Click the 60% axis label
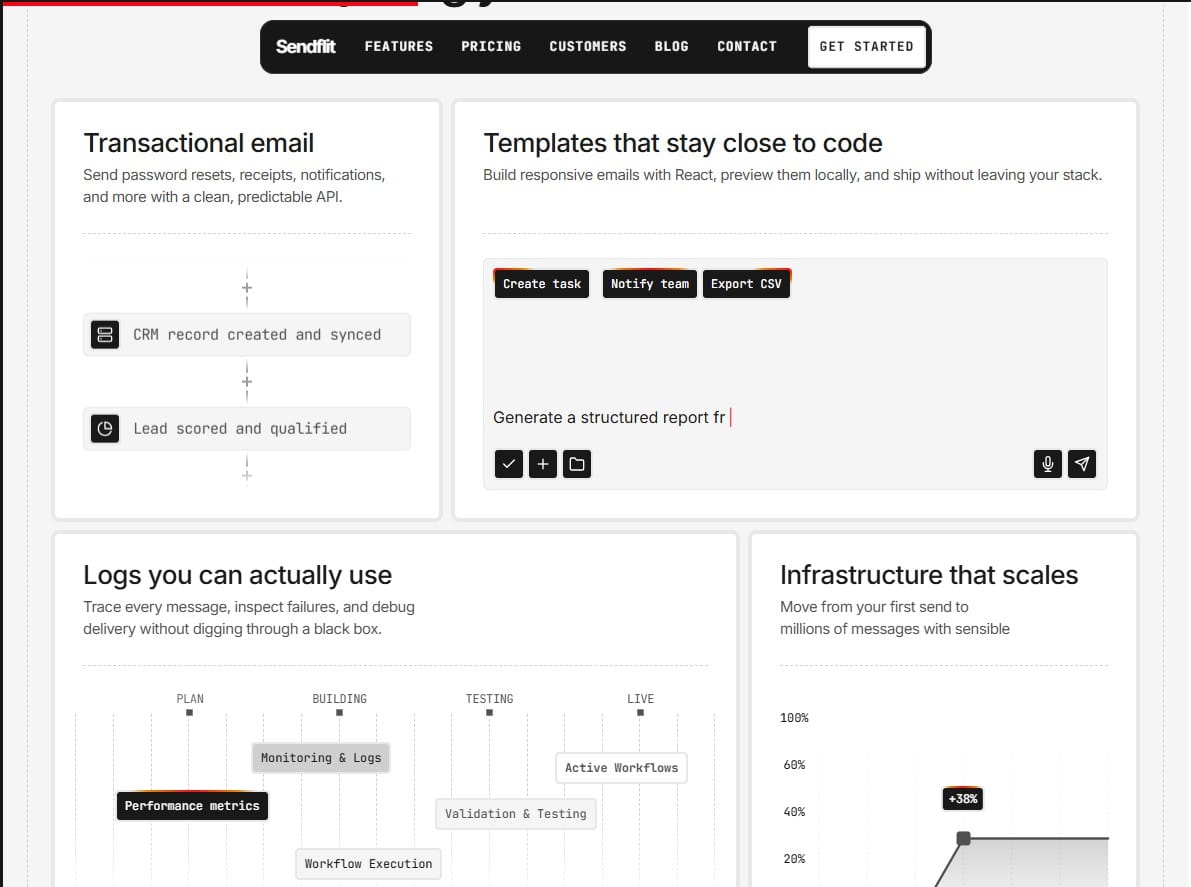This screenshot has width=1191, height=887. (x=795, y=765)
